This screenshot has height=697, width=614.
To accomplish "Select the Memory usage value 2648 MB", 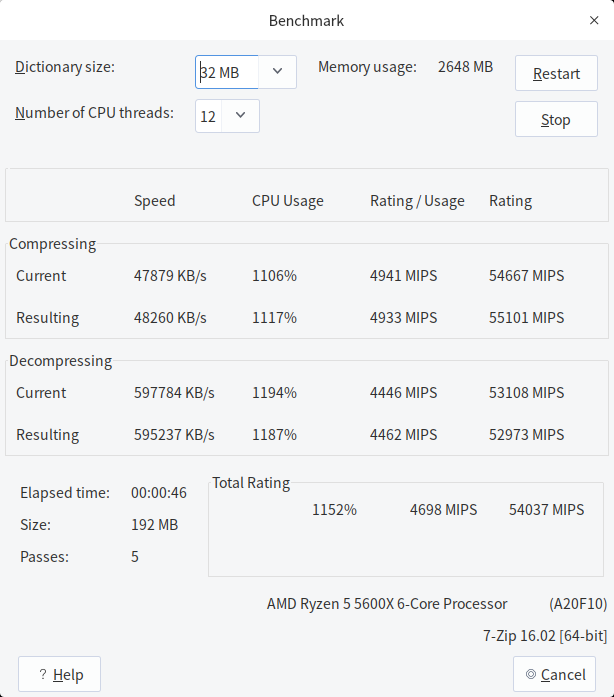I will tap(465, 68).
